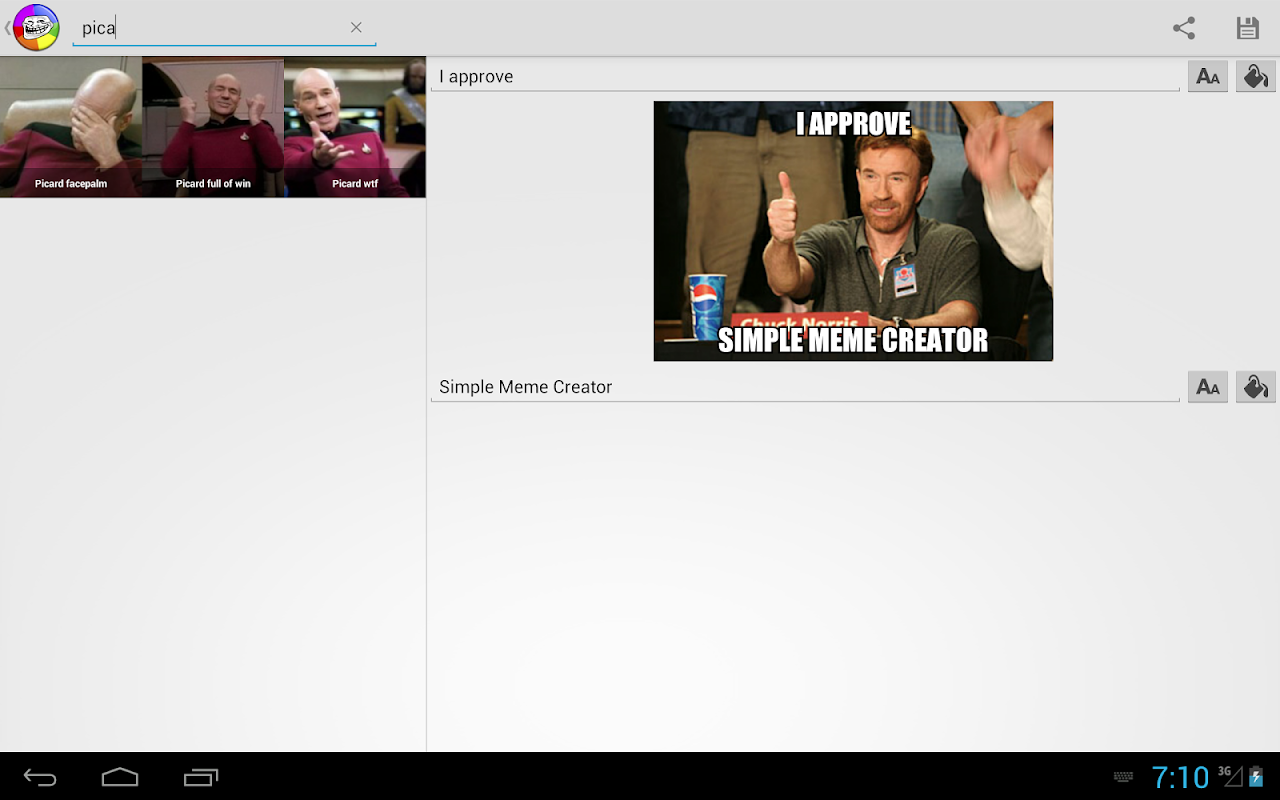Edit the bottom caption 'Simple Meme Creator' field
Image resolution: width=1280 pixels, height=800 pixels.
coord(805,387)
